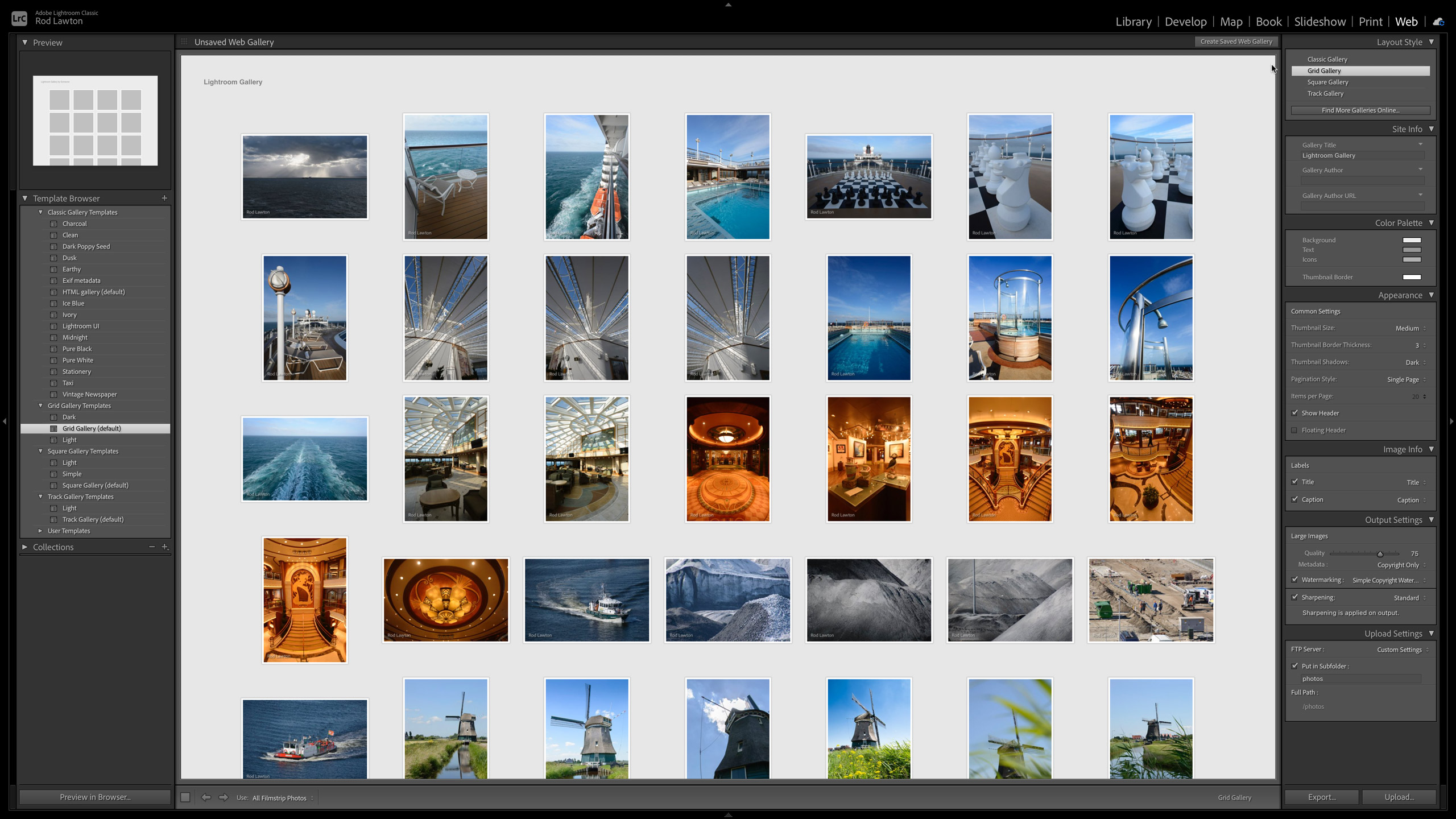Select the Square Gallery layout style
Image resolution: width=1456 pixels, height=819 pixels.
pos(1327,82)
